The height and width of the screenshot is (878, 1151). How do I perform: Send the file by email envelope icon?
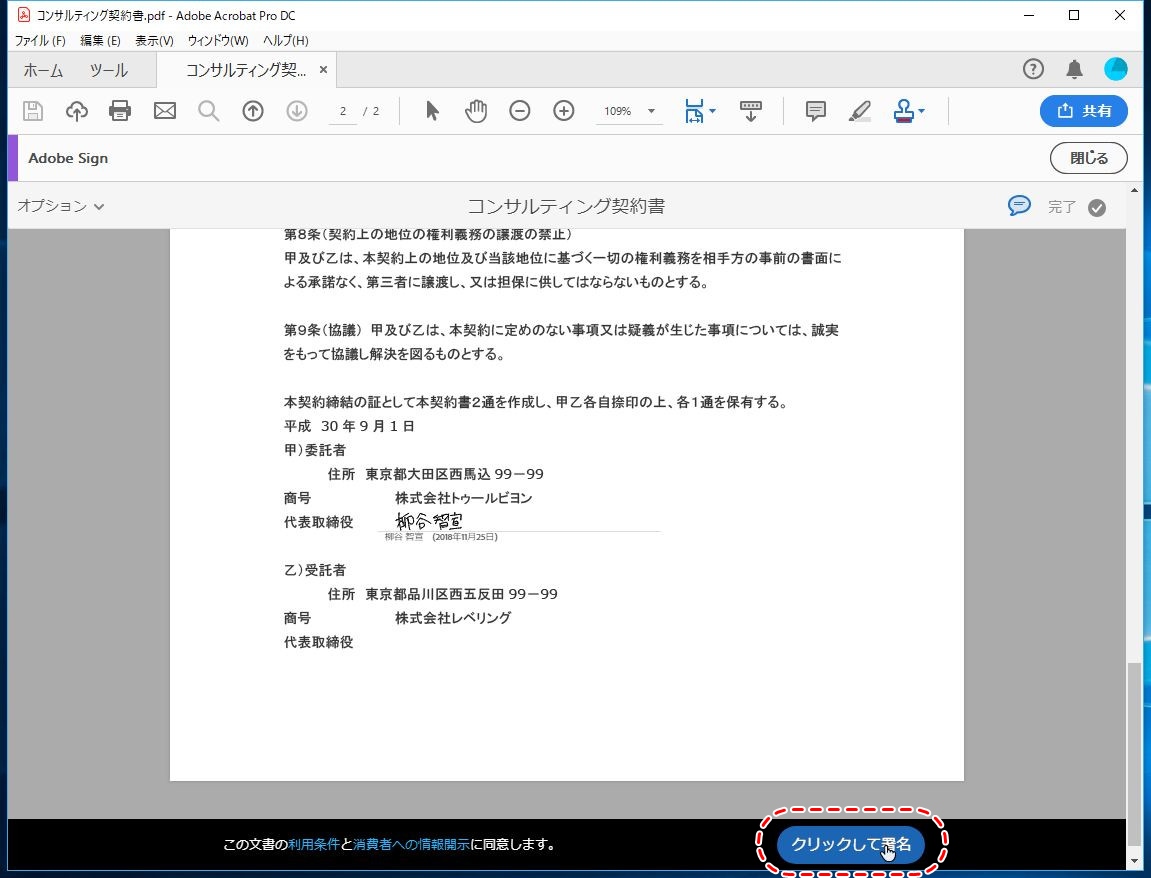click(165, 111)
